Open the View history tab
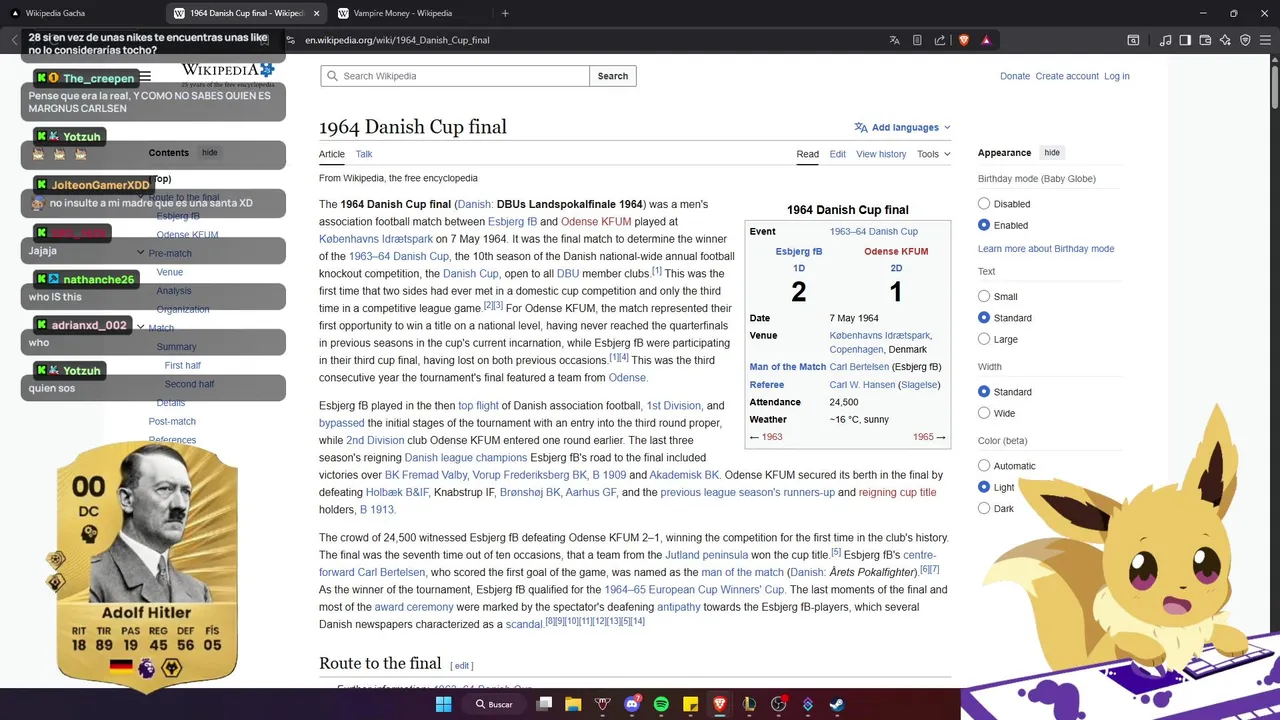Screen dimensions: 1280x720 pos(881,154)
